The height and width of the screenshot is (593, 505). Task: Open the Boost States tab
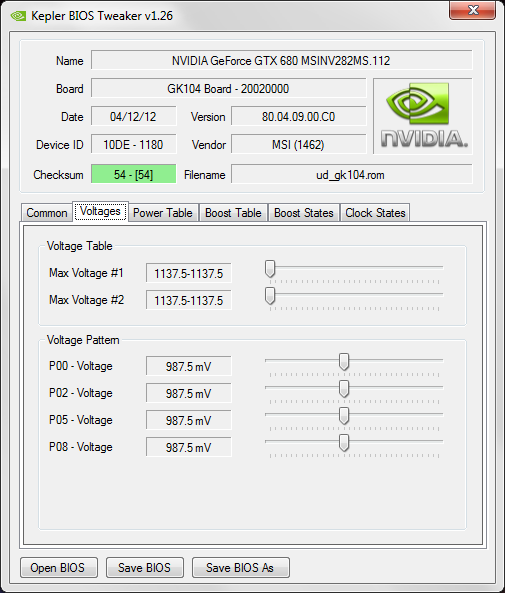point(304,213)
